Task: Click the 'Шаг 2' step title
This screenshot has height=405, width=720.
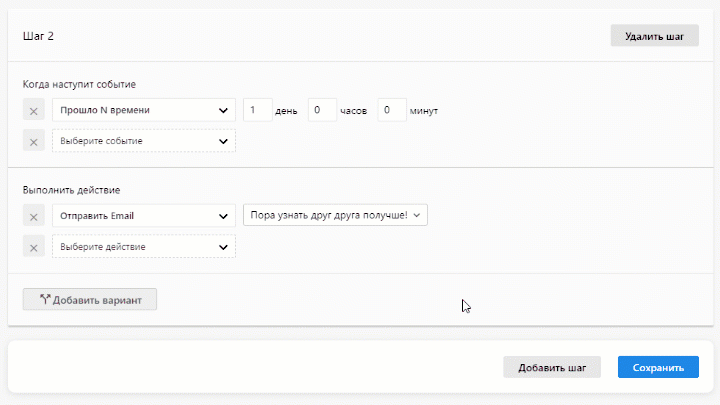Action: (x=38, y=36)
